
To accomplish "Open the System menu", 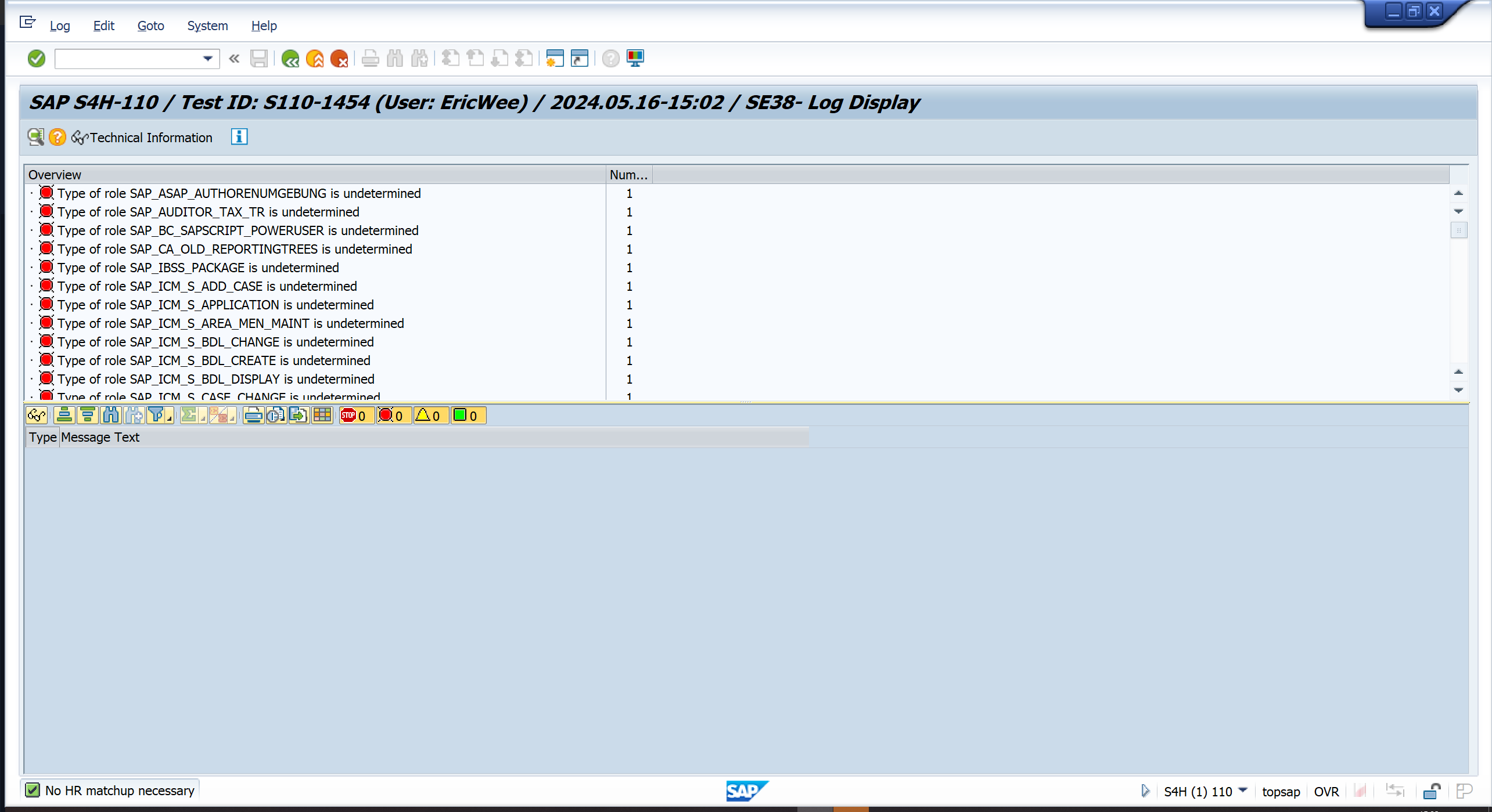I will pyautogui.click(x=207, y=26).
